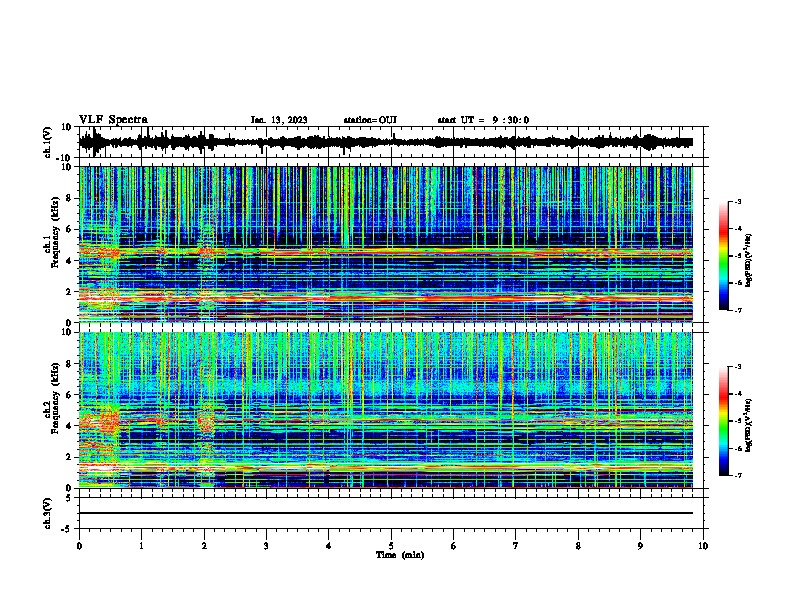
Task: Click the "-7" tick on ch.1 colorbar
Action: click(x=737, y=310)
